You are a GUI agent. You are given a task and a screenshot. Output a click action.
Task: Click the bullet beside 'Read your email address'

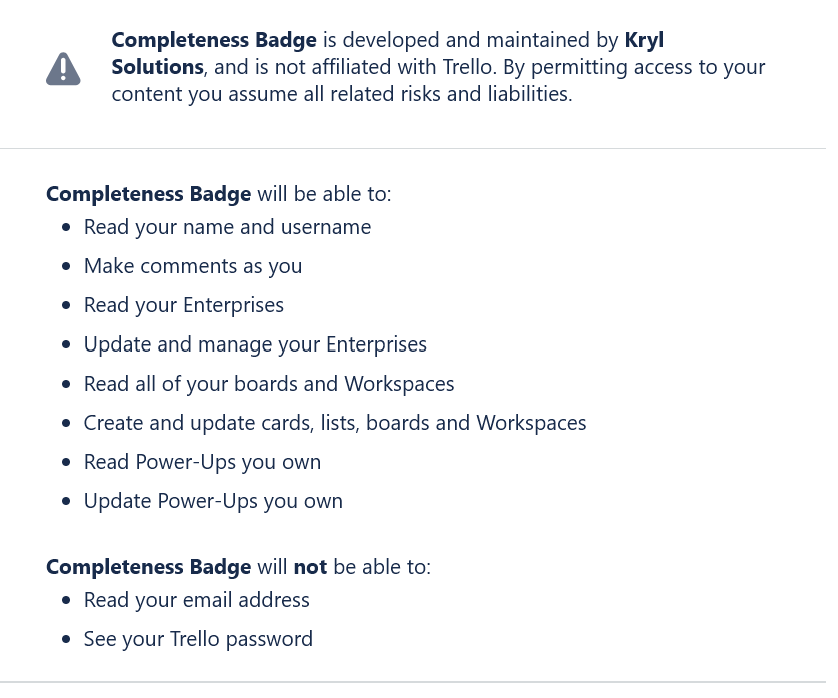(x=66, y=601)
